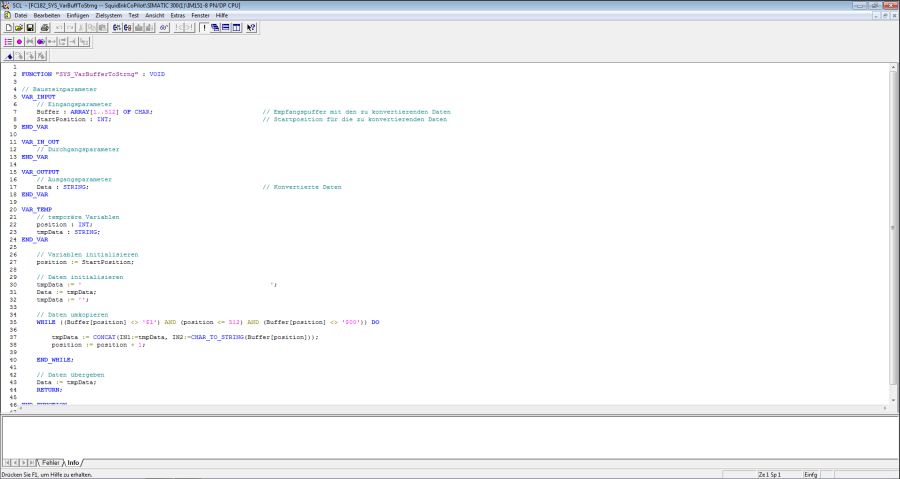Save the SCL source with the disk icon
The height and width of the screenshot is (479, 900).
tap(30, 28)
